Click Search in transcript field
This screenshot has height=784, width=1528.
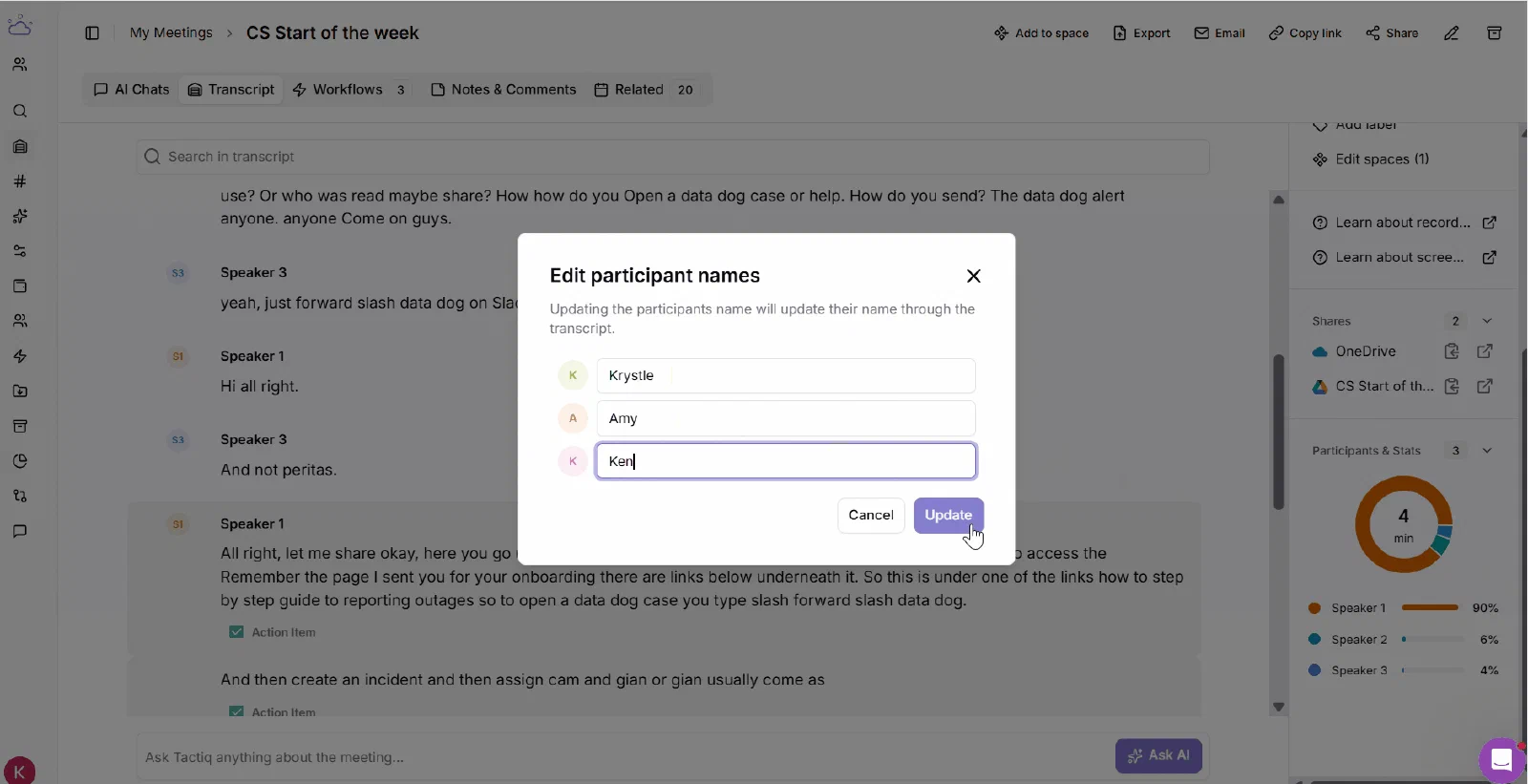coord(673,157)
